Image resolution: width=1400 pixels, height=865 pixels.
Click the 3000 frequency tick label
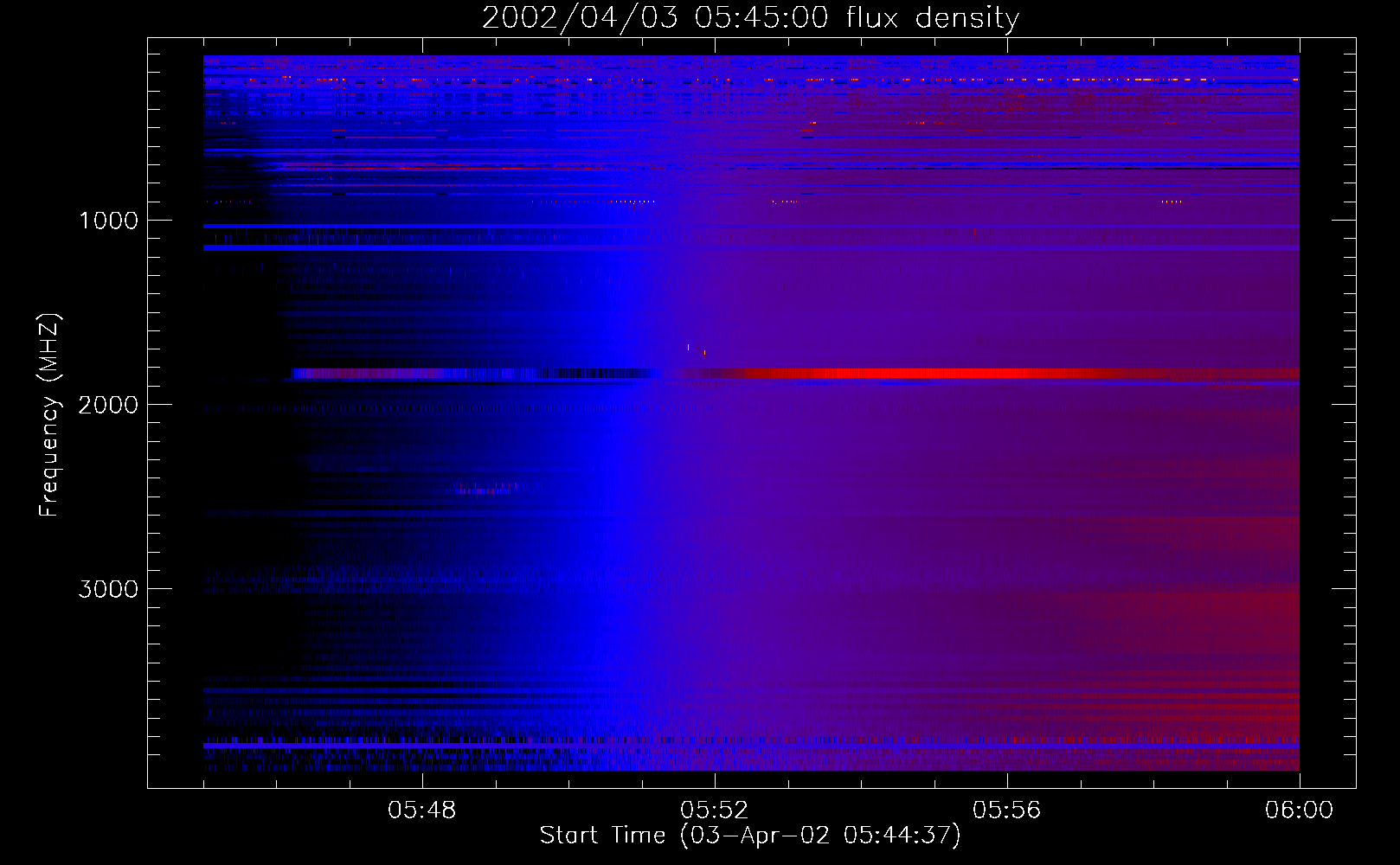coord(108,589)
